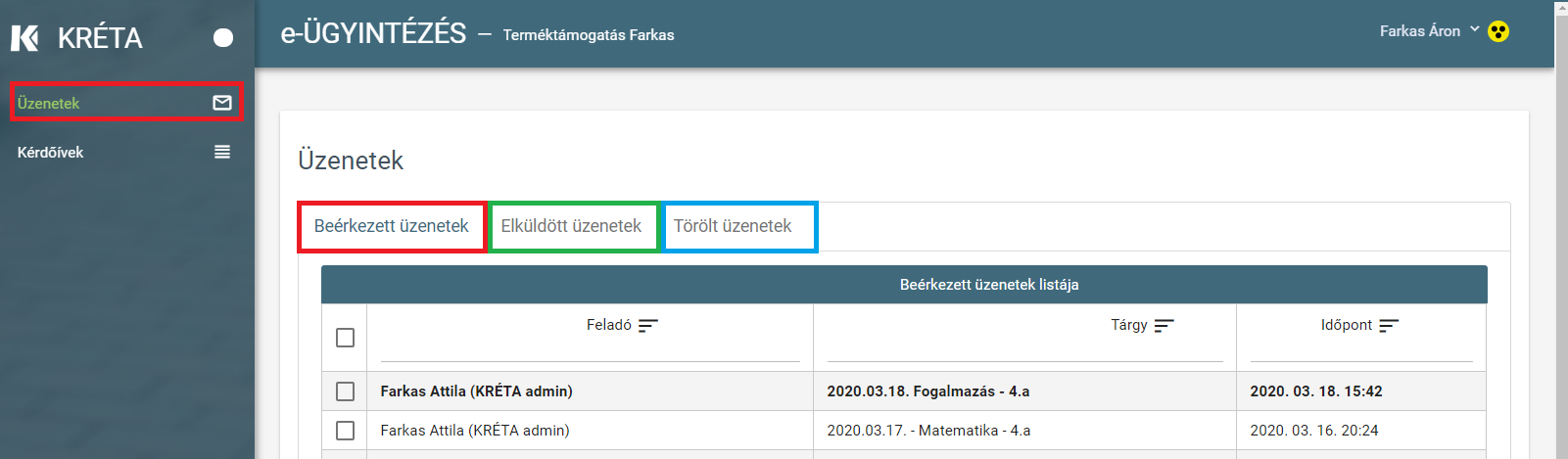Select the Beérkezett üzenetek tab

pyautogui.click(x=391, y=226)
